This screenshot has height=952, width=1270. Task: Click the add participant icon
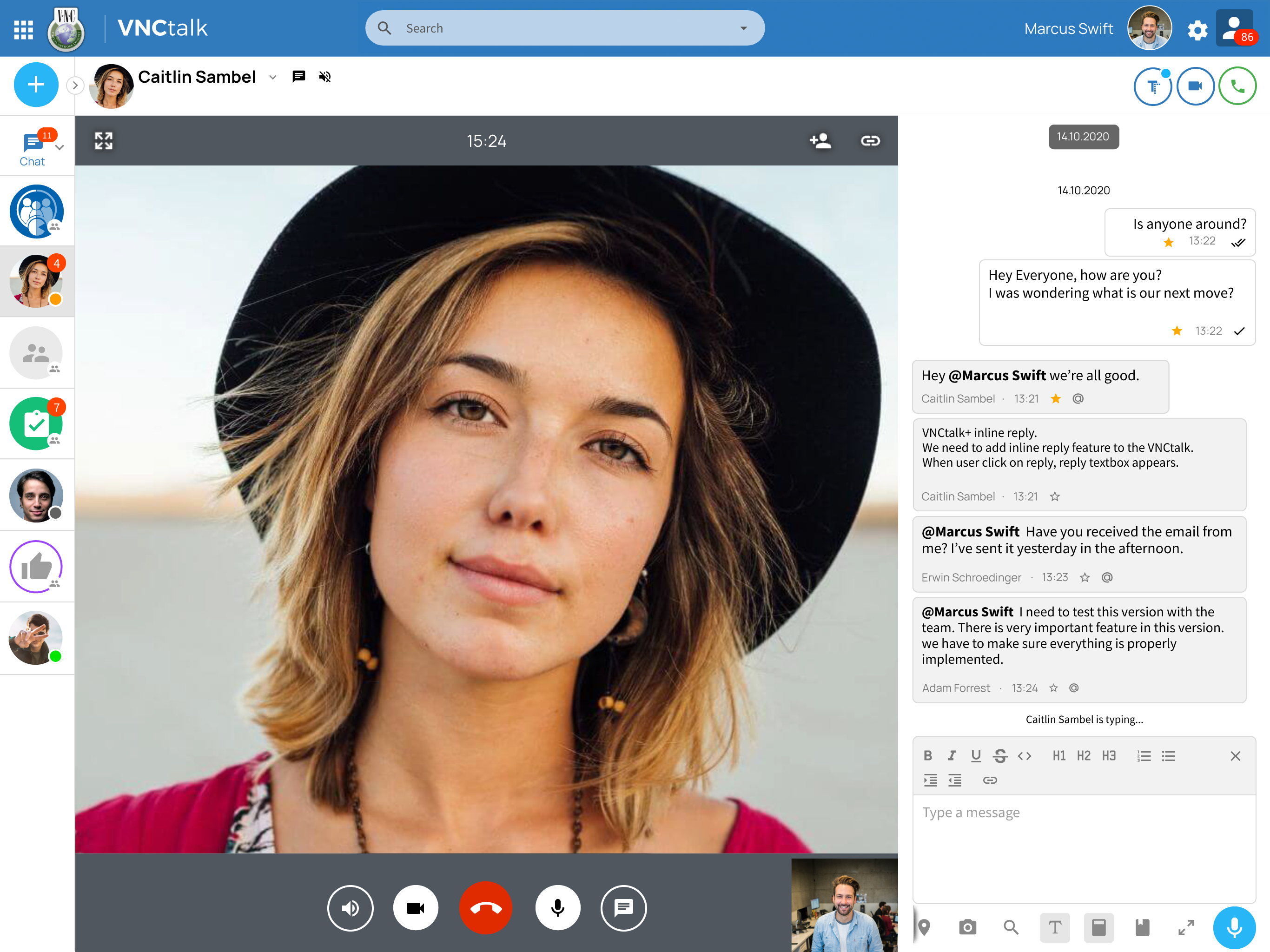pyautogui.click(x=820, y=141)
